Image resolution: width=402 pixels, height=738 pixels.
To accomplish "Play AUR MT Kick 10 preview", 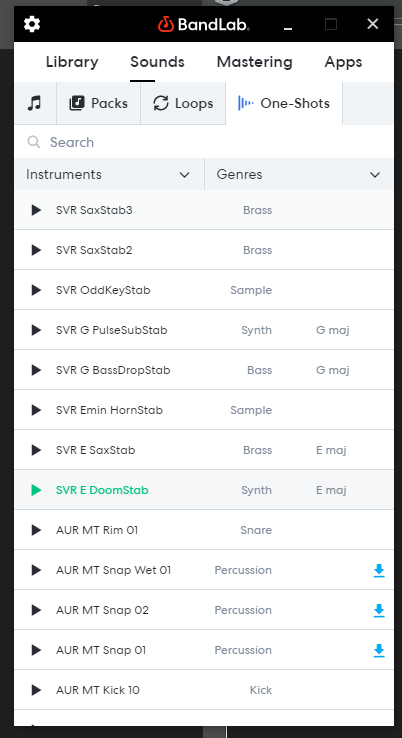I will (36, 690).
